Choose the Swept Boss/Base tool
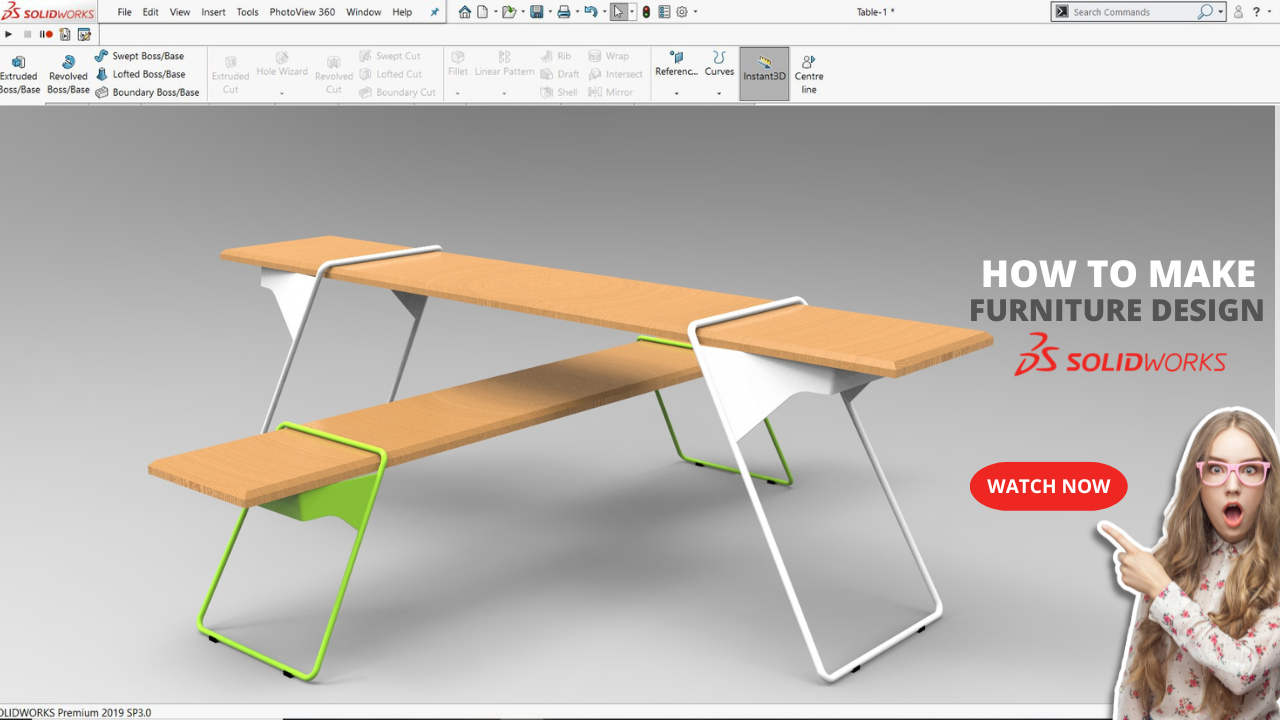Image resolution: width=1280 pixels, height=720 pixels. (x=139, y=56)
